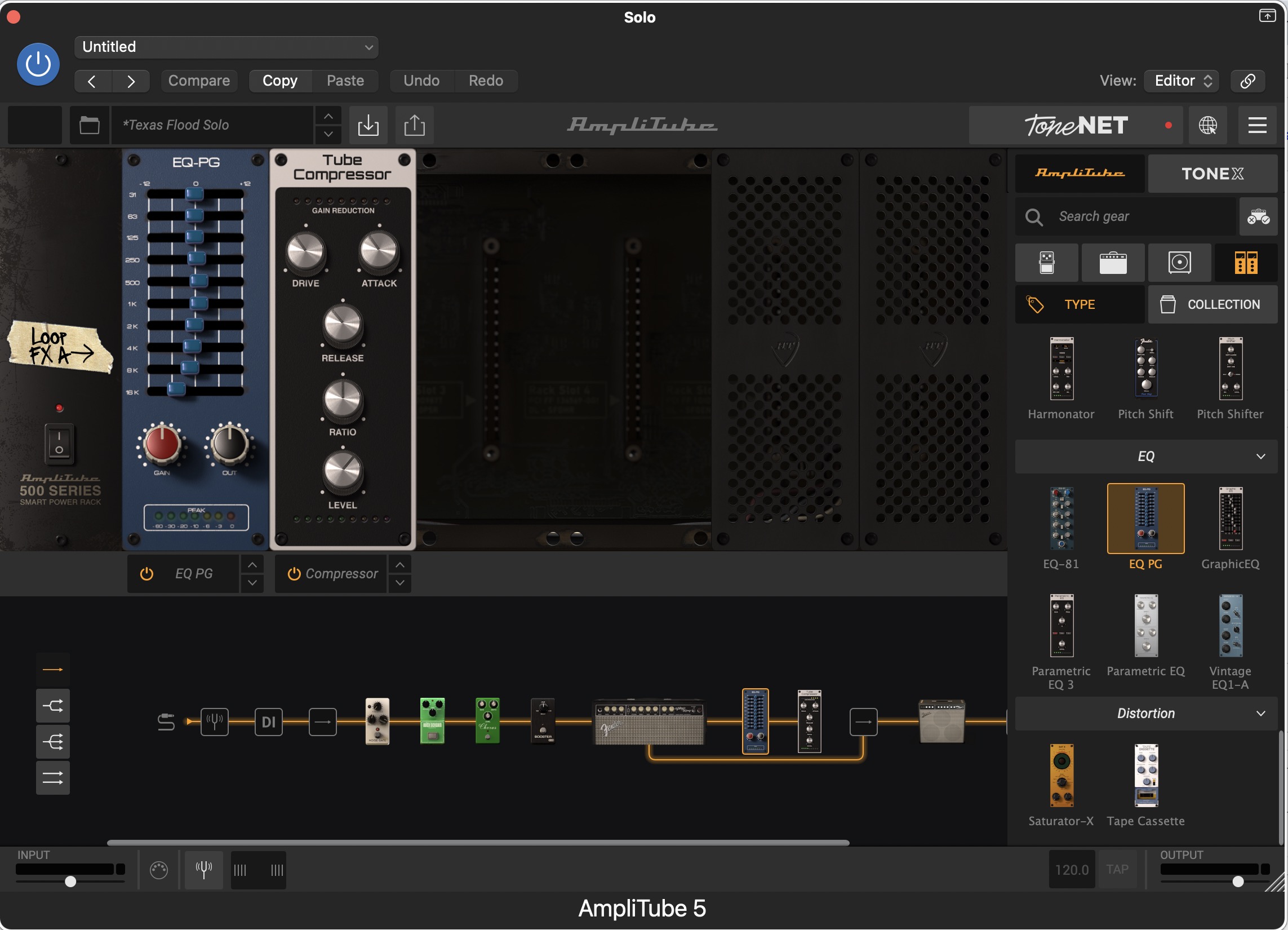Click the Tube Compressor RATIO knob
The image size is (1288, 930).
(x=343, y=400)
